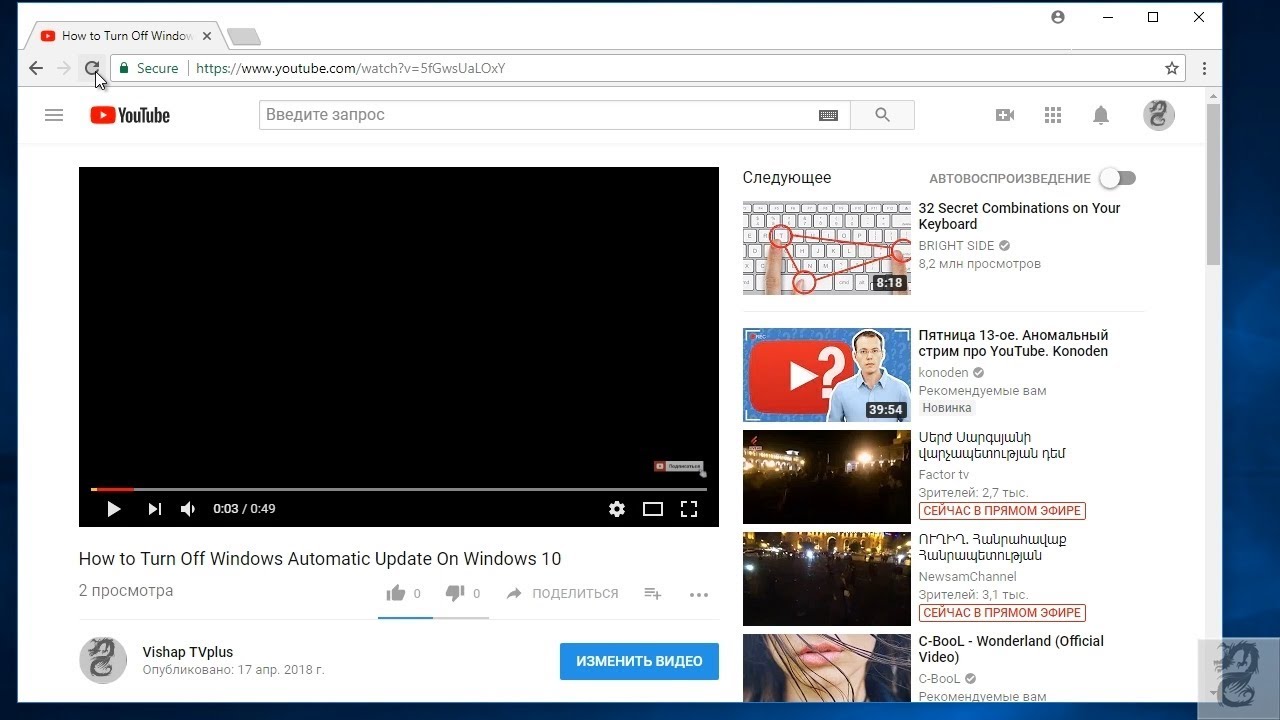
Task: Click the browser back arrow
Action: coord(36,68)
